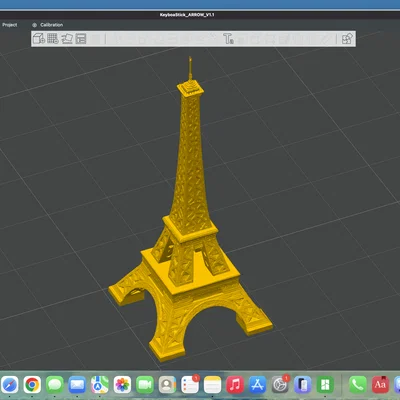Launch Music from the dock
400x400 pixels.
[235, 385]
